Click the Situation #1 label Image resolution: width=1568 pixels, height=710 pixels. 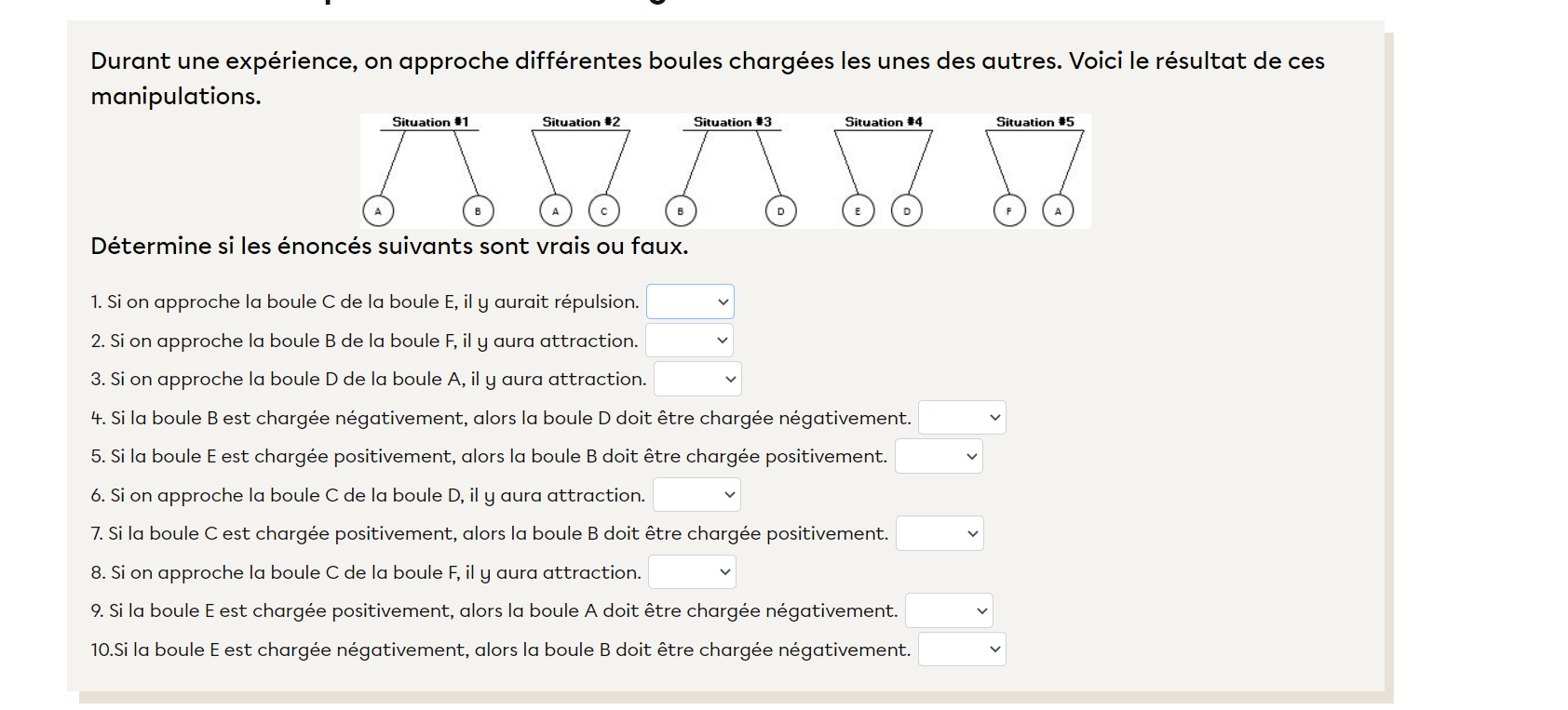(x=430, y=122)
